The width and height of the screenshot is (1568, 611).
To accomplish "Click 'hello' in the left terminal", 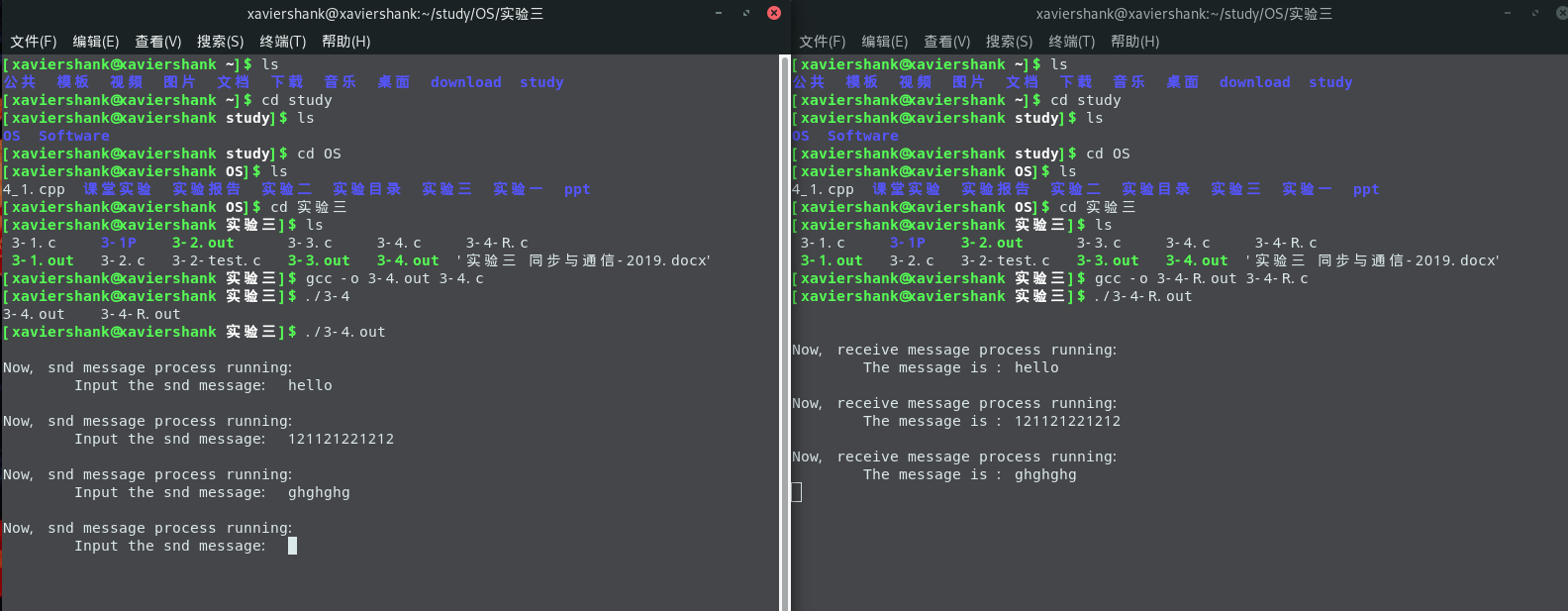I will point(310,385).
